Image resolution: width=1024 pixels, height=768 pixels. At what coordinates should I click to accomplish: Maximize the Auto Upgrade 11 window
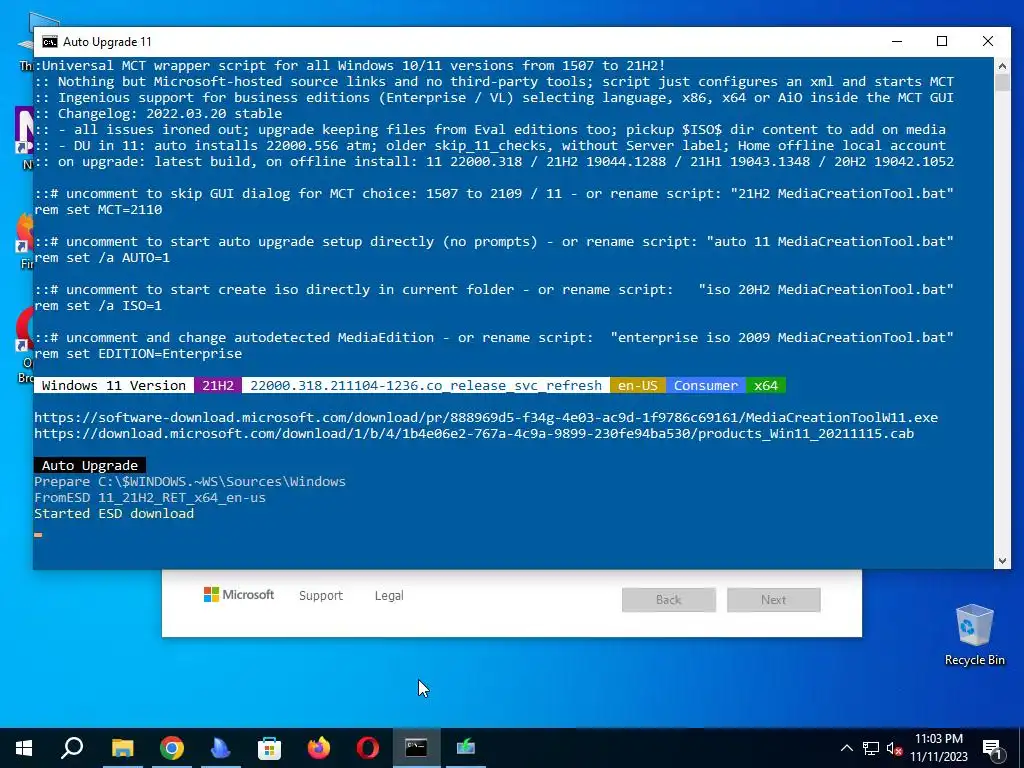942,41
